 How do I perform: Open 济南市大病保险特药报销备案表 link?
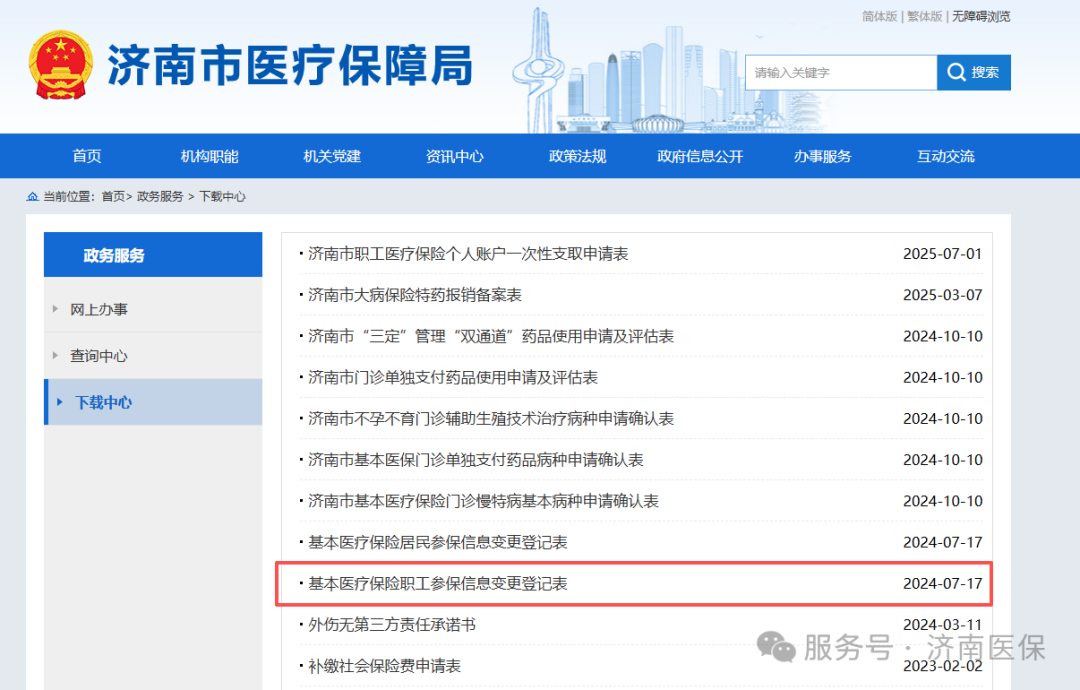click(414, 295)
